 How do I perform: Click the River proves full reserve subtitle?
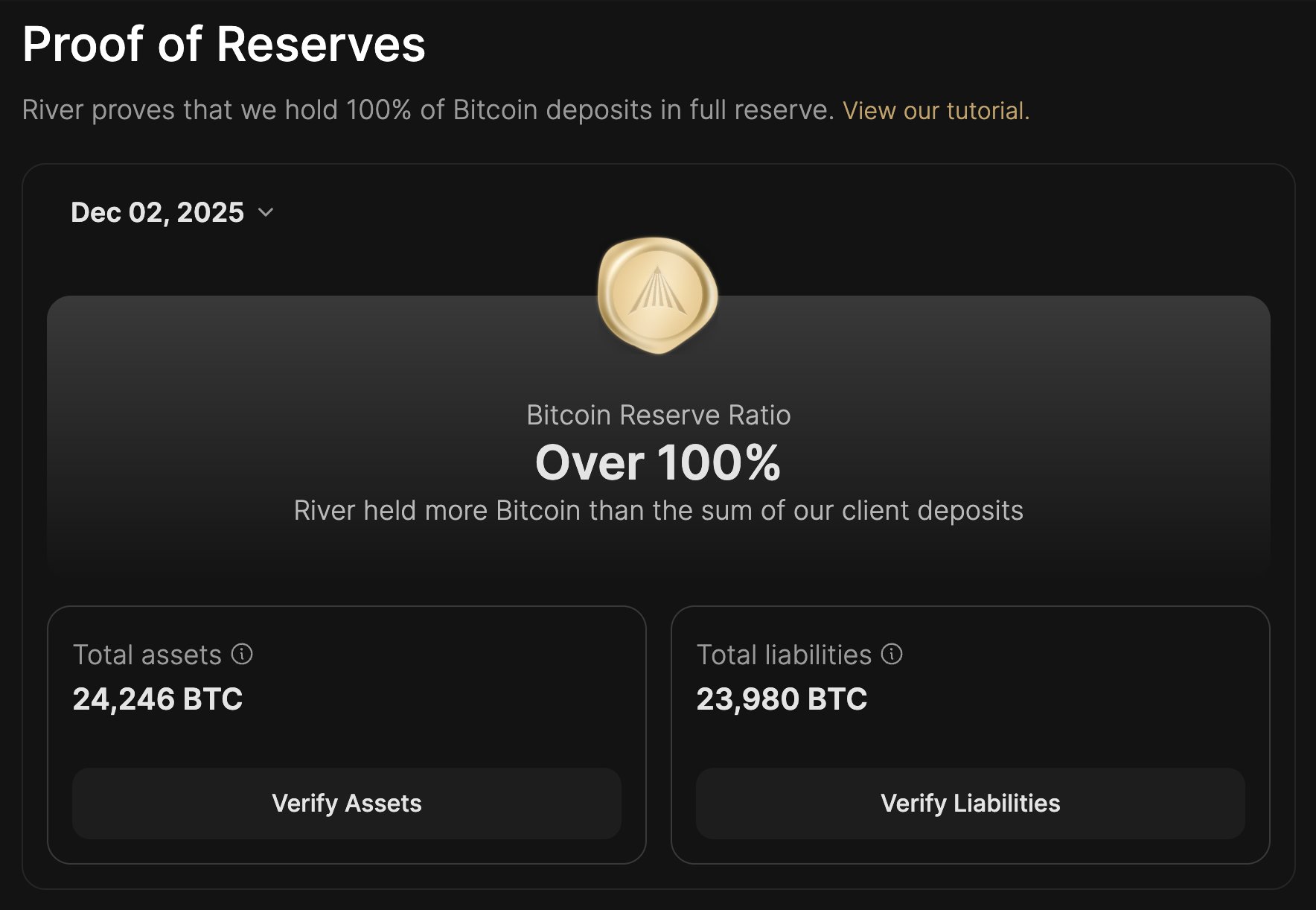[x=428, y=110]
